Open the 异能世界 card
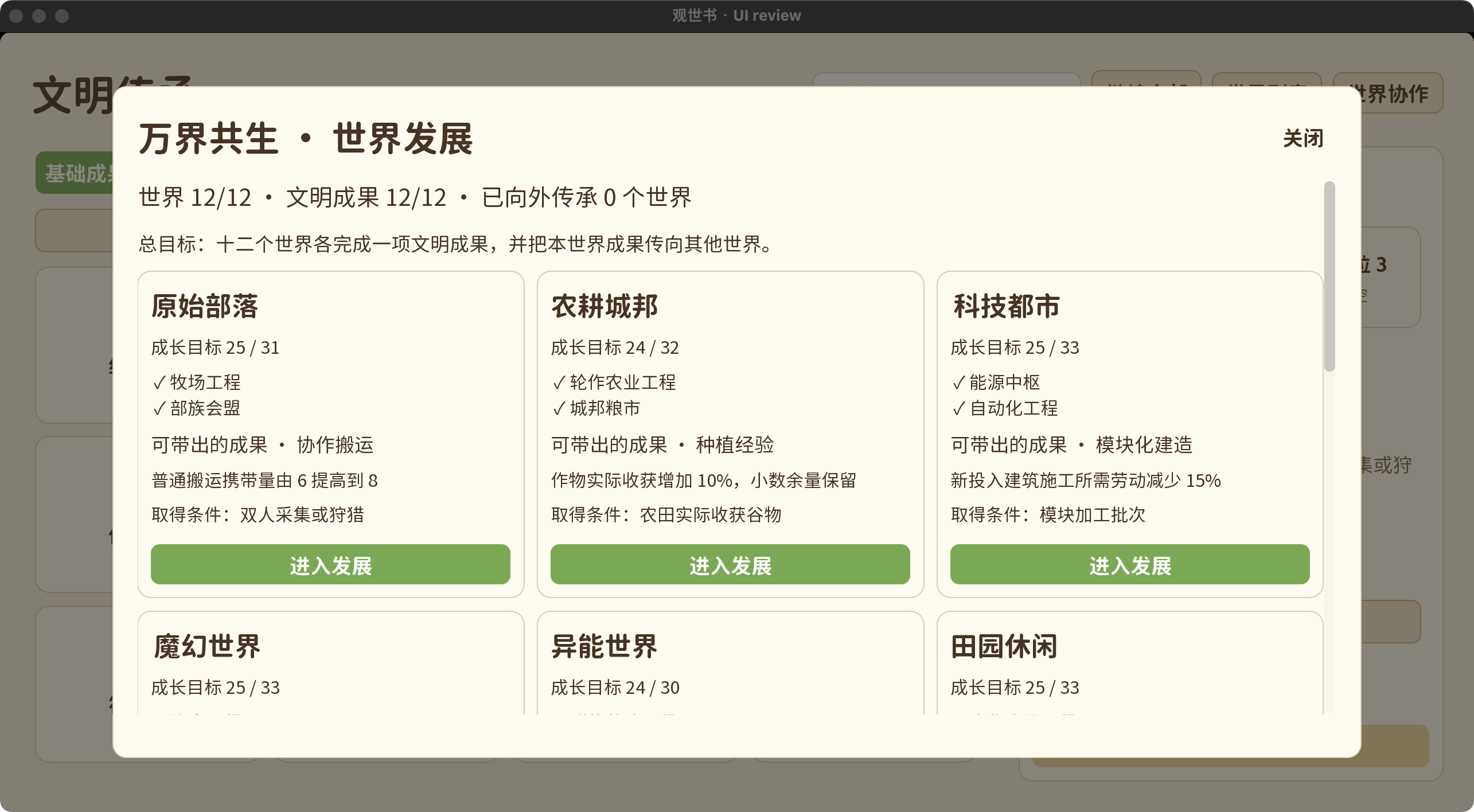 (x=730, y=662)
